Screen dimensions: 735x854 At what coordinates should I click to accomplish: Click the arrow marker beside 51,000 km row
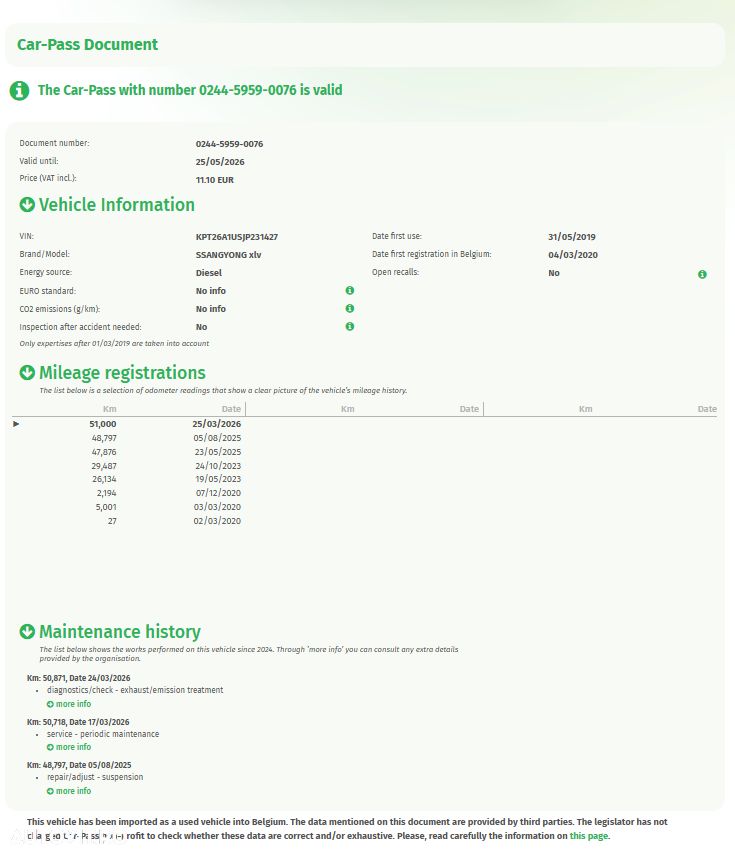[16, 424]
